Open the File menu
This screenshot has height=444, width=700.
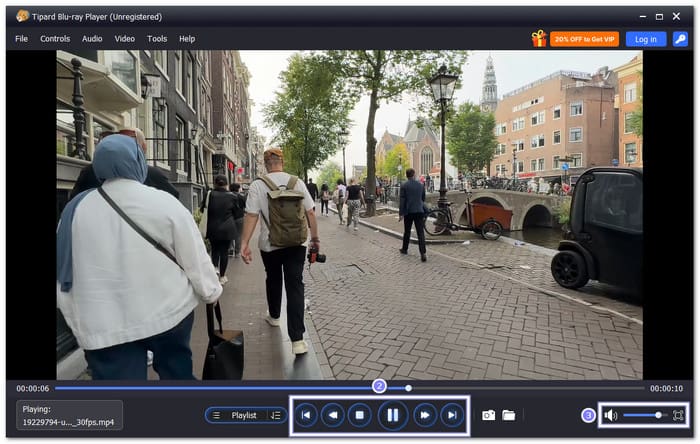coord(21,39)
